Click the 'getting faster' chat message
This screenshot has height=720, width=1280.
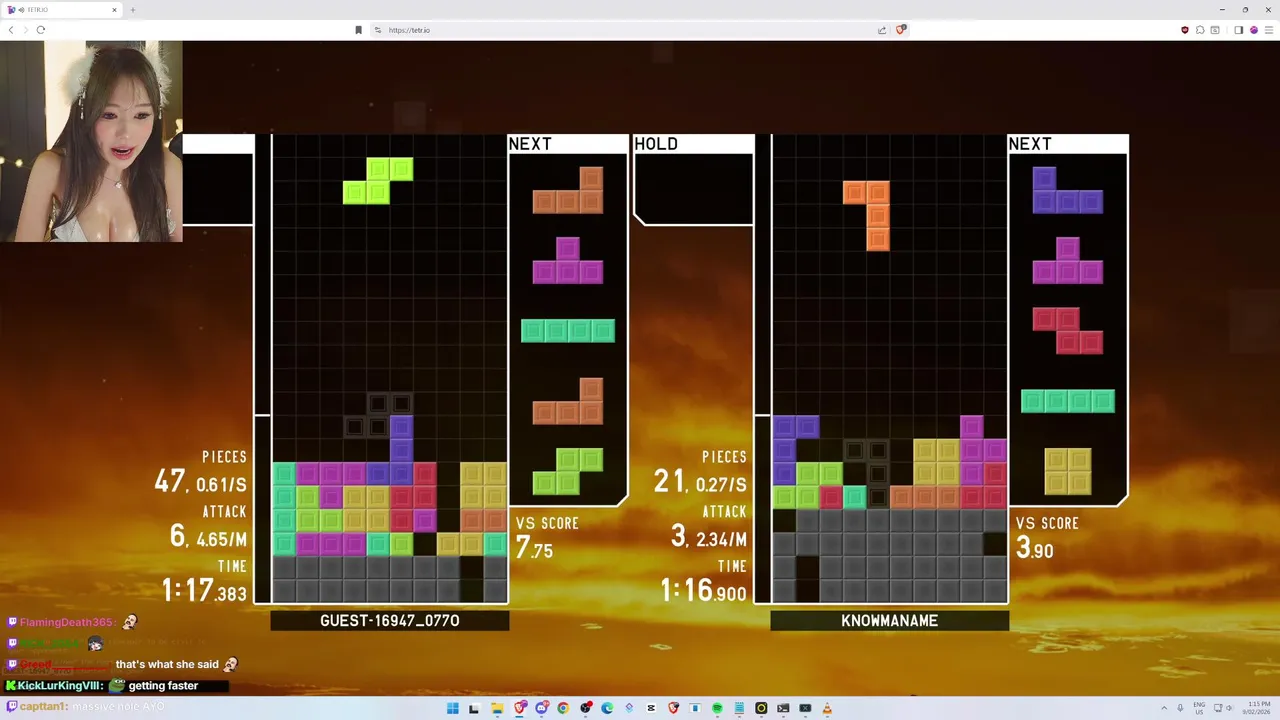pos(163,686)
